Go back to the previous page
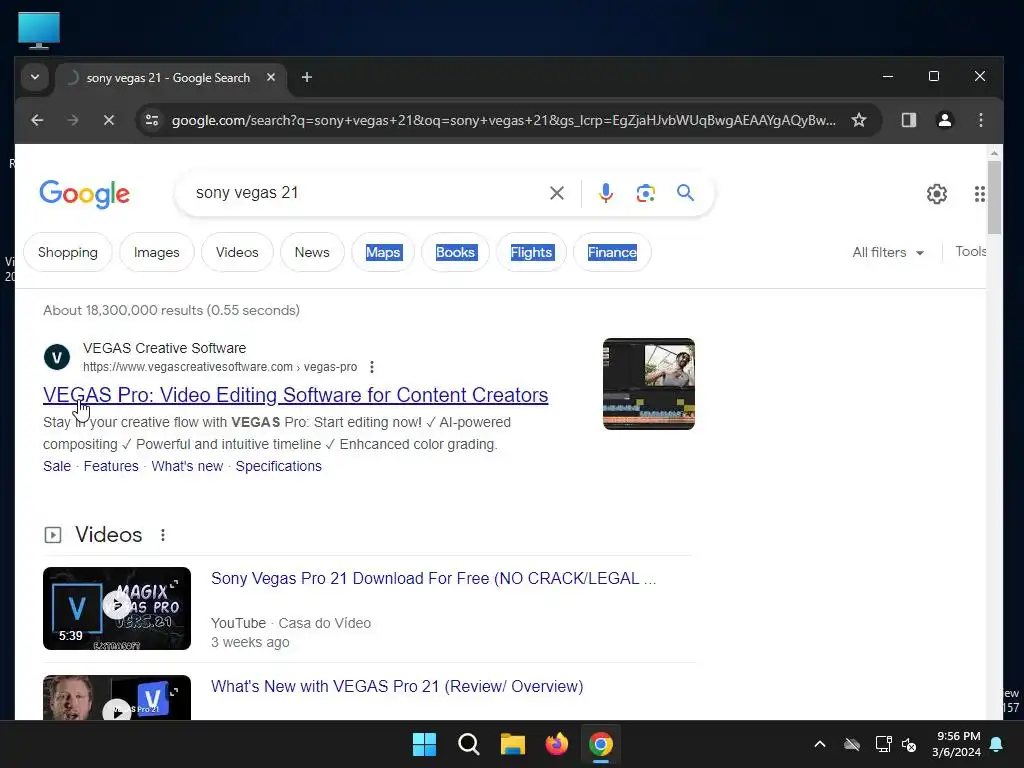 pos(37,120)
